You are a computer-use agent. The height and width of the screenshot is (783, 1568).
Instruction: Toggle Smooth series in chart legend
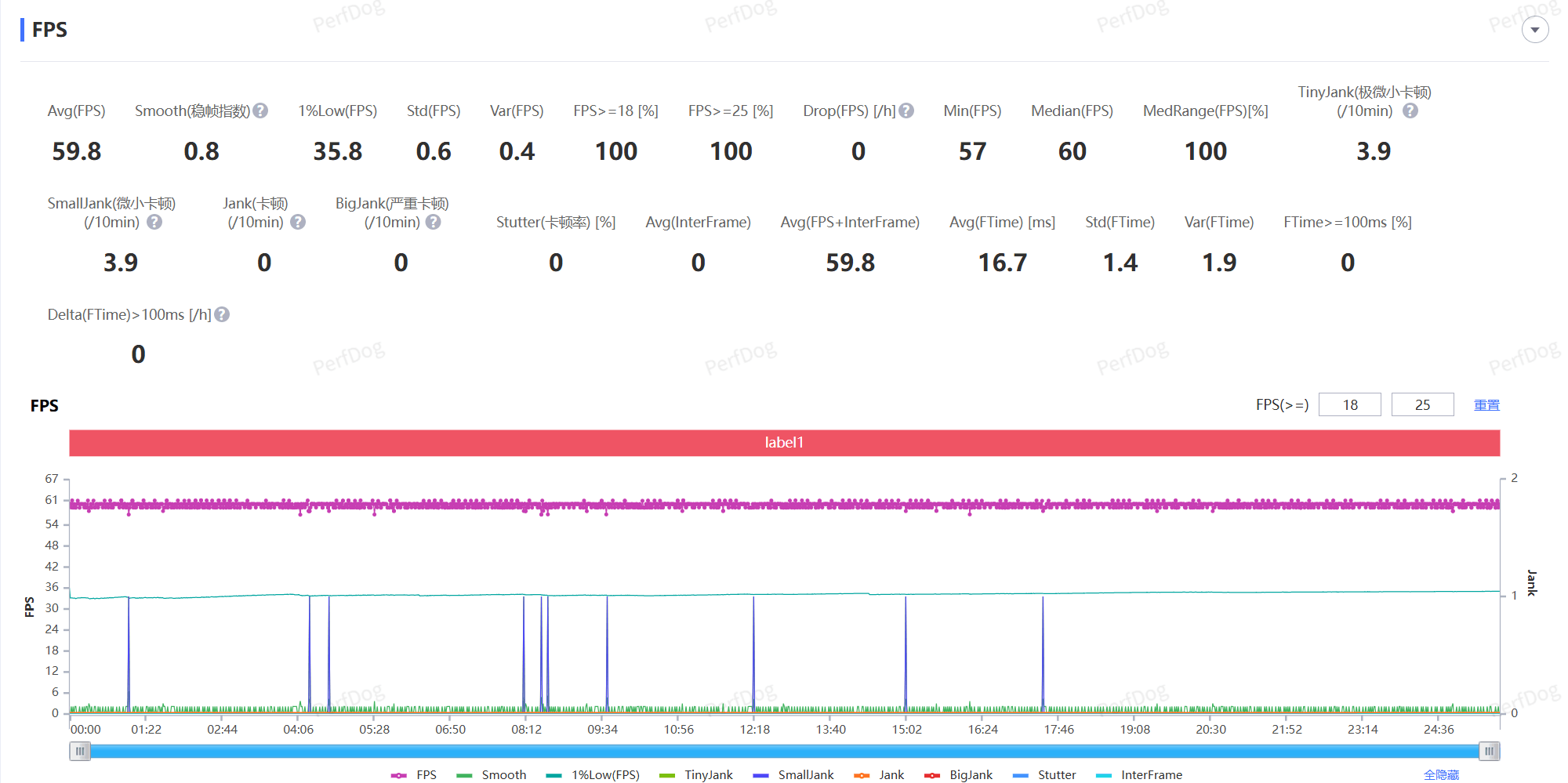pos(492,775)
